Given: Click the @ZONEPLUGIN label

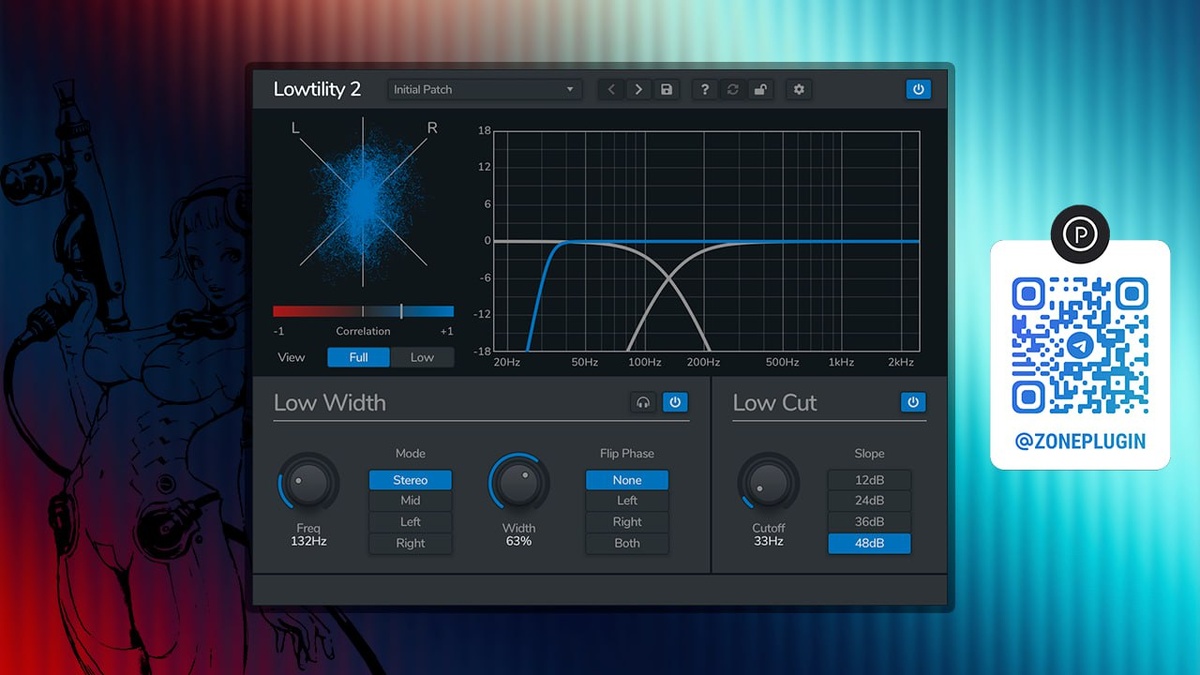Looking at the screenshot, I should [x=1080, y=441].
